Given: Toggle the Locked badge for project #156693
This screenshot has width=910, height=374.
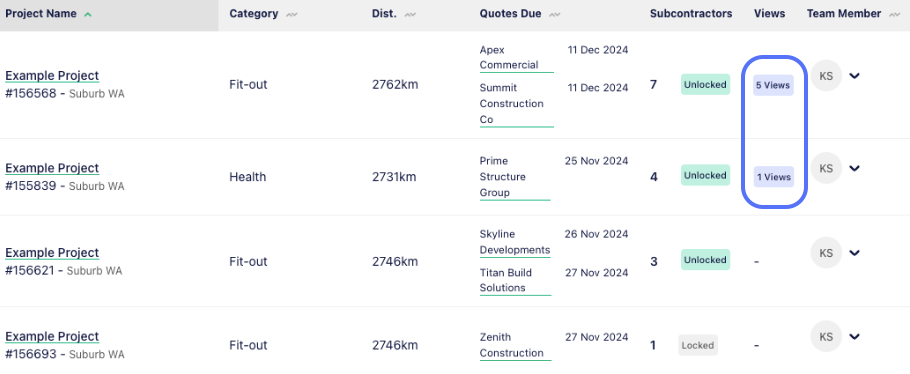Looking at the screenshot, I should pyautogui.click(x=698, y=345).
